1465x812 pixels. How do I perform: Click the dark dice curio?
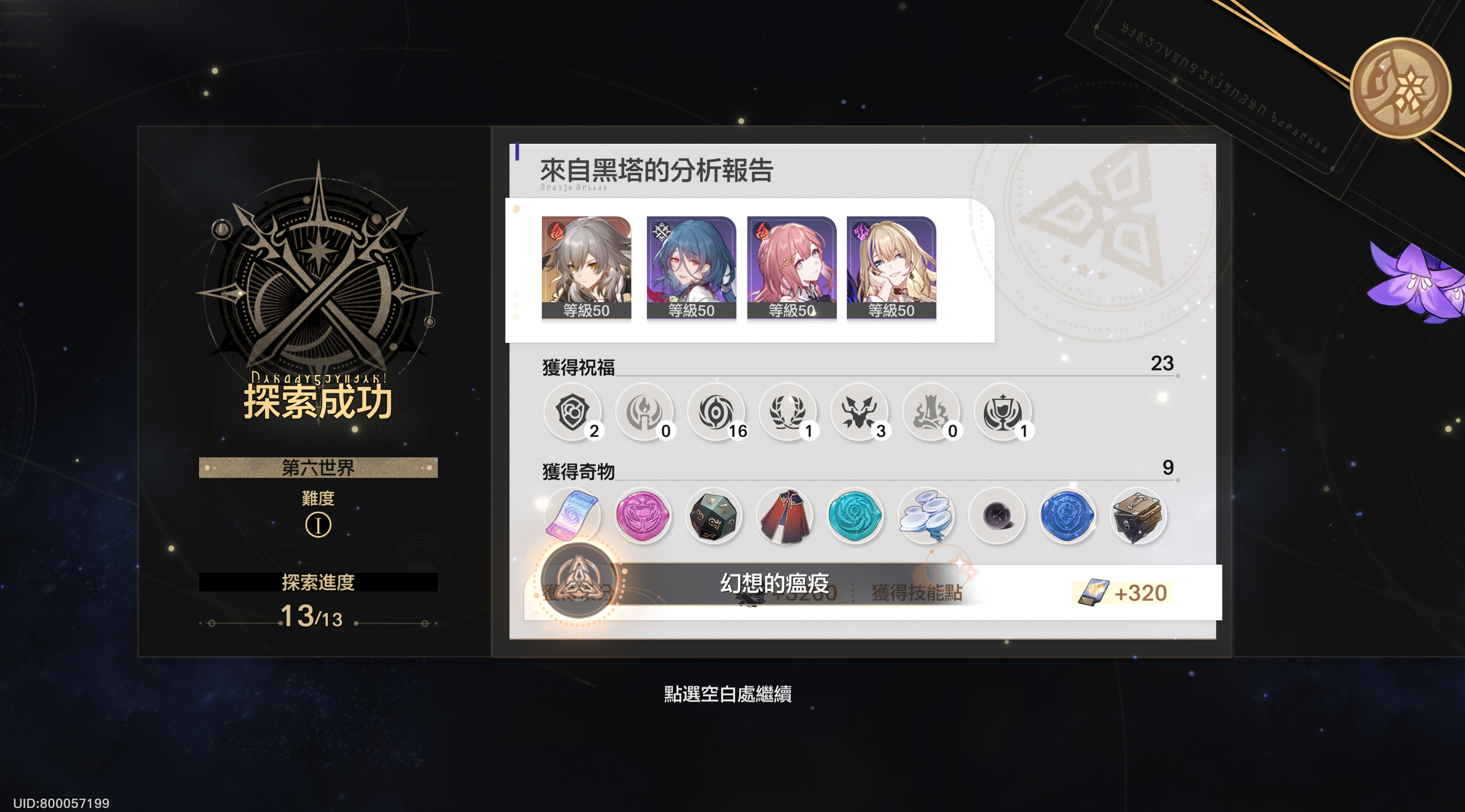[x=713, y=516]
